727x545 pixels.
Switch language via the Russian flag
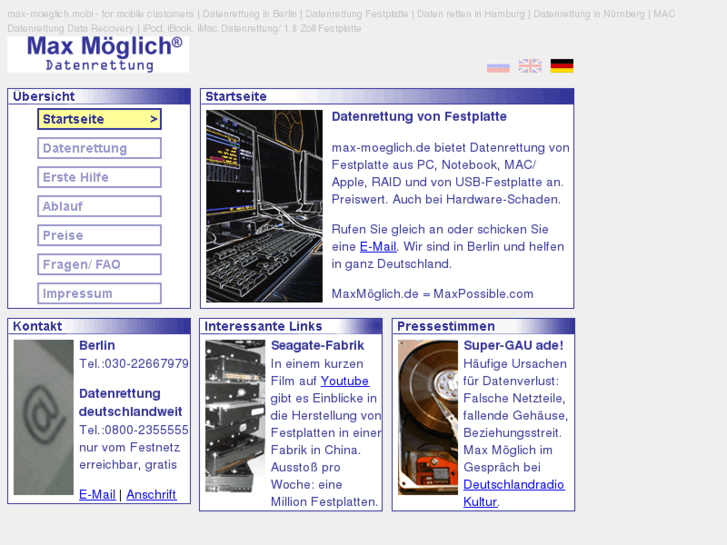coord(498,66)
